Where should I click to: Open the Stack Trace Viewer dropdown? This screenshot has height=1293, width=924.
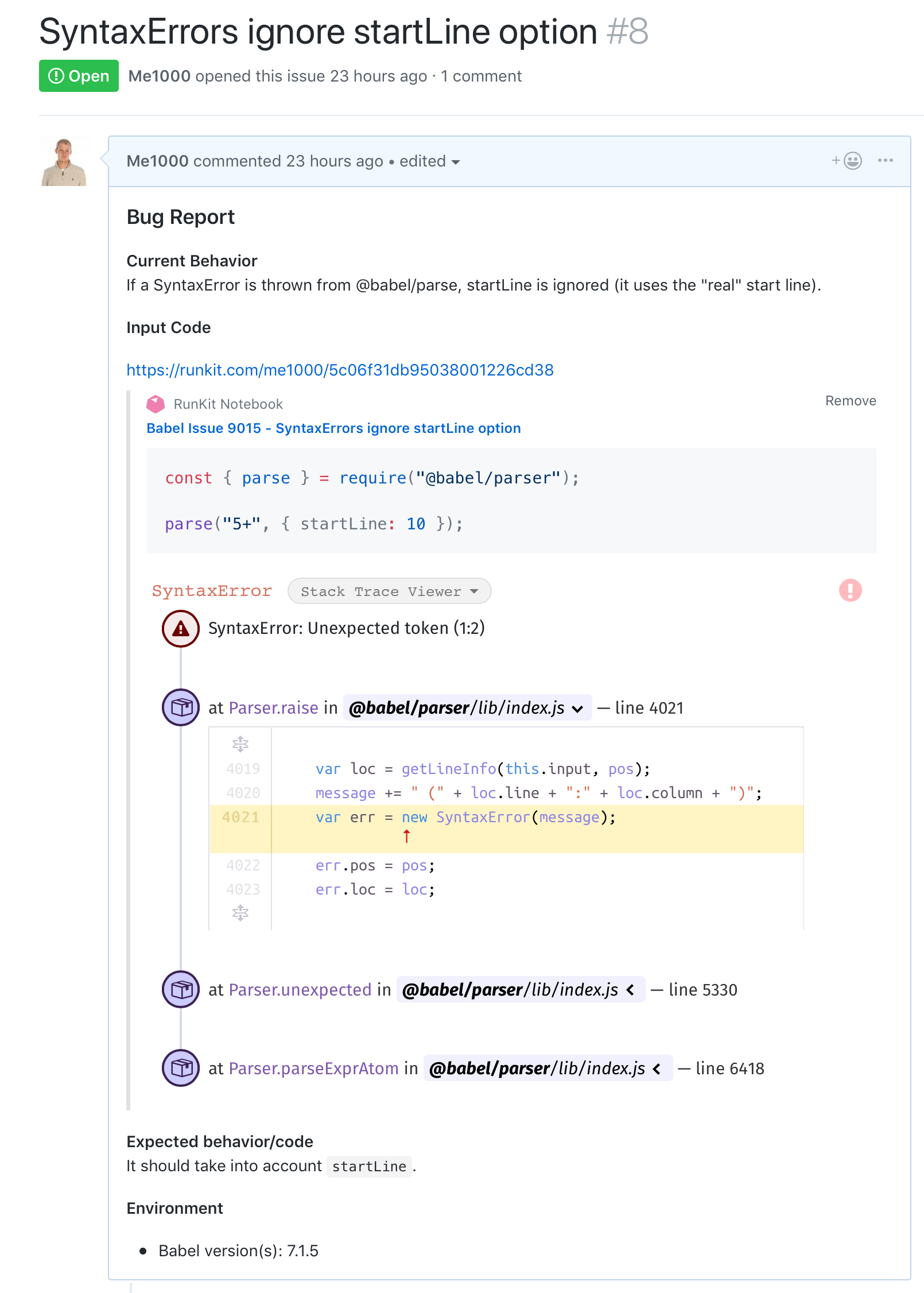click(389, 591)
